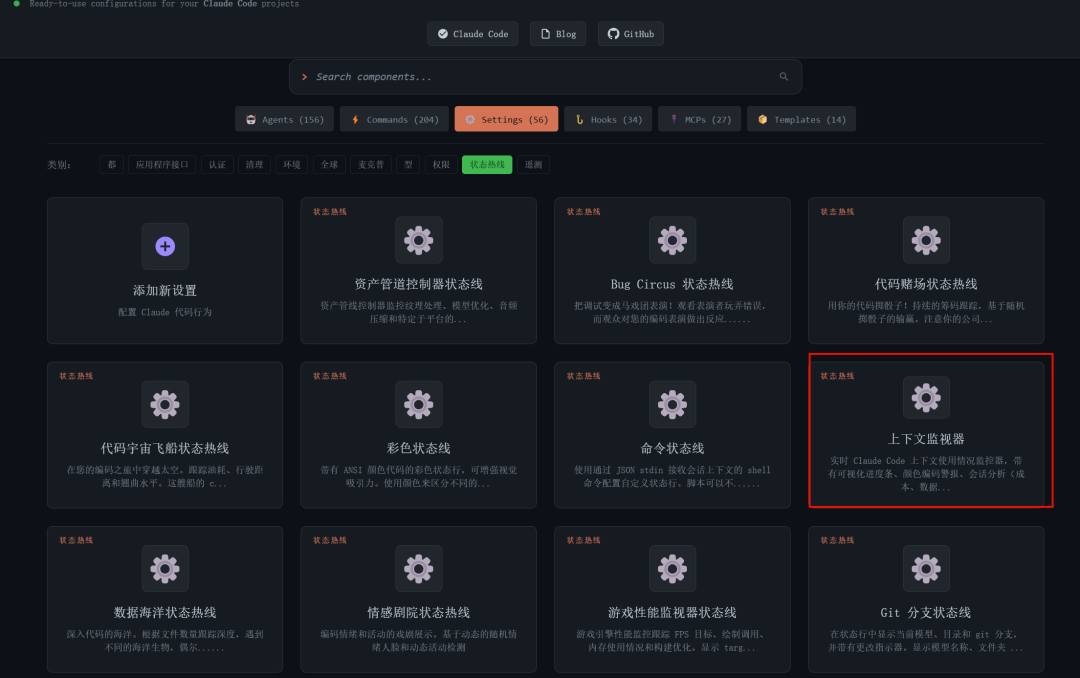
Task: Open the 情感剧院状态热线 title
Action: click(418, 613)
